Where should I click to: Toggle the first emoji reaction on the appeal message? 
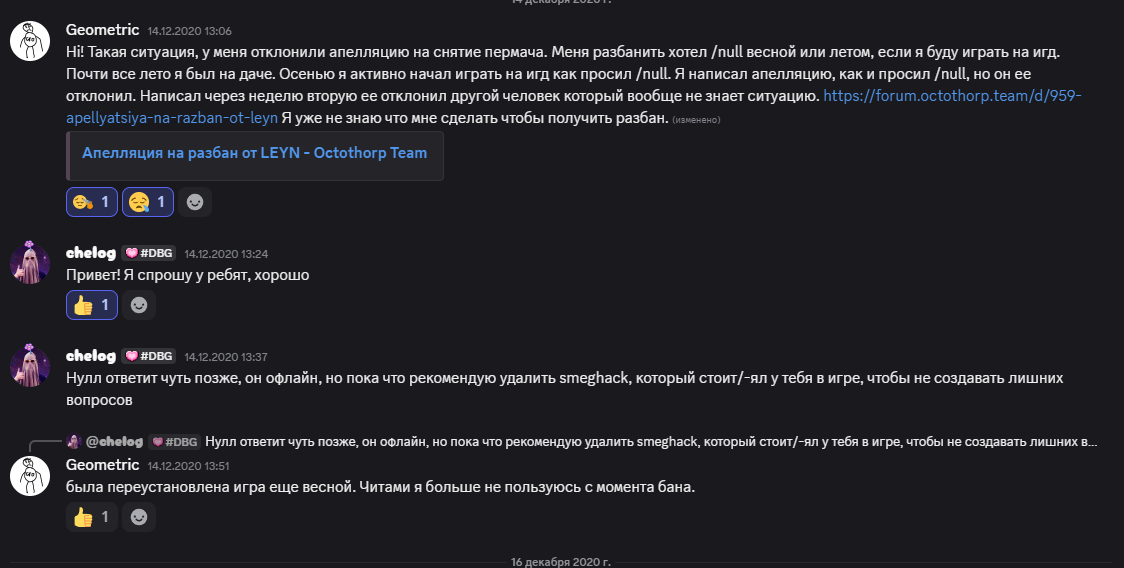(92, 202)
